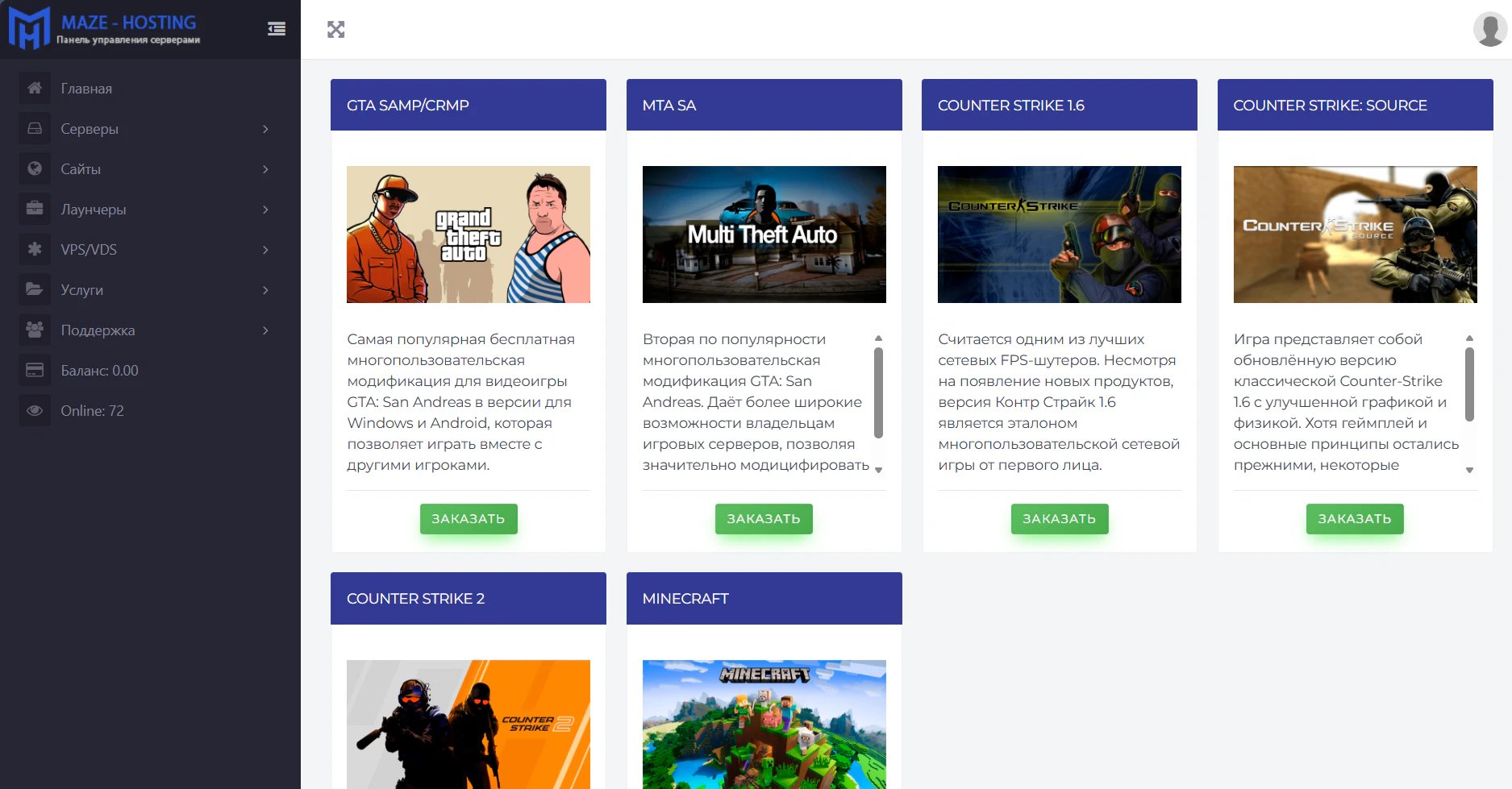Click the Counter Strike: Source description scrollbar thumb
Viewport: 1512px width, 789px height.
click(x=1469, y=384)
